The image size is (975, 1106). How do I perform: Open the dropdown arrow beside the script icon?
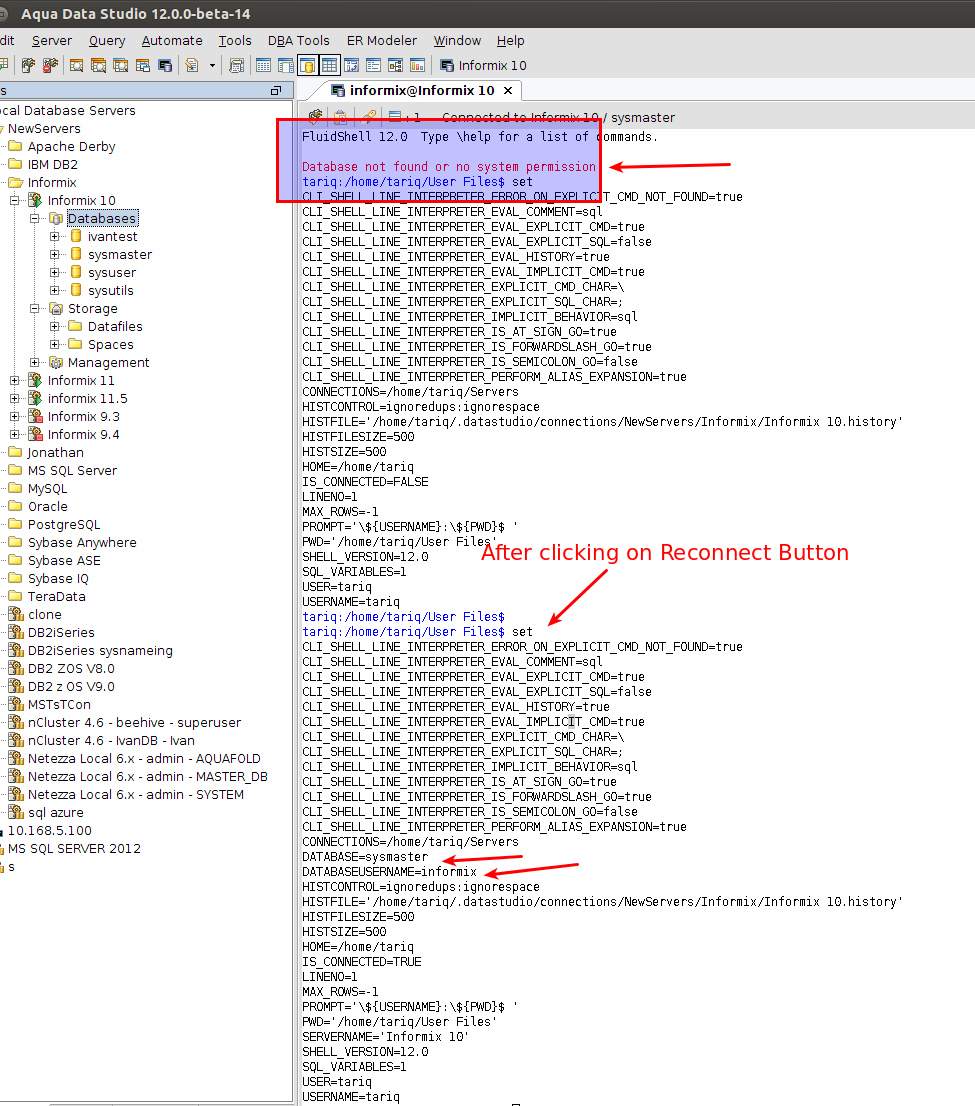212,66
